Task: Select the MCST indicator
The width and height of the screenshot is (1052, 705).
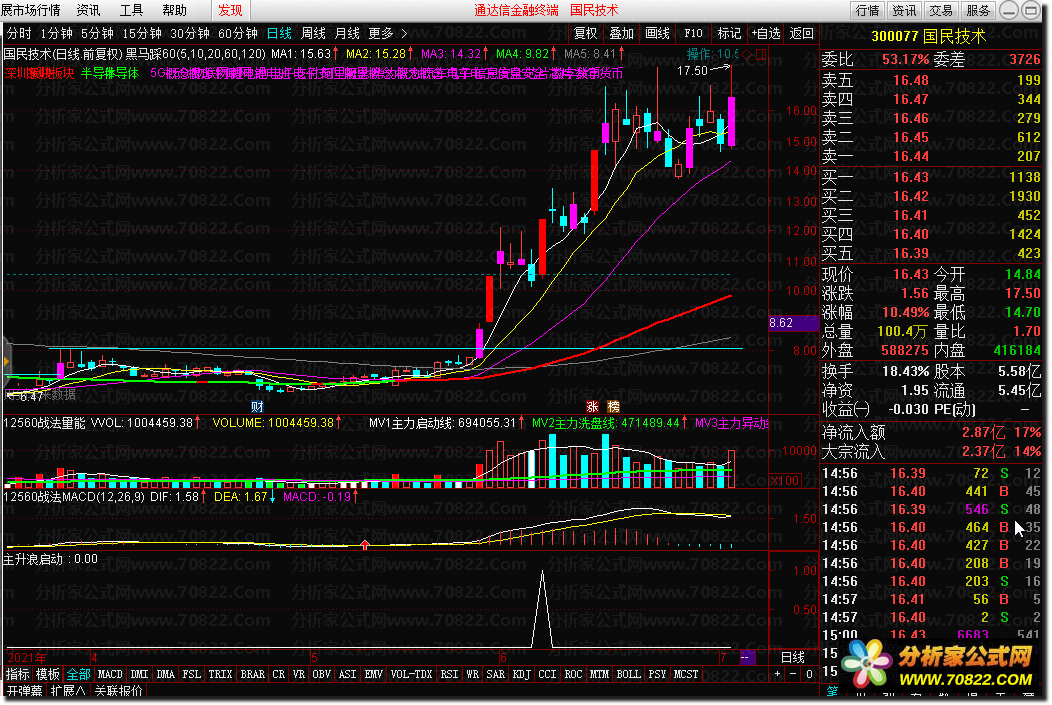Action: point(686,674)
